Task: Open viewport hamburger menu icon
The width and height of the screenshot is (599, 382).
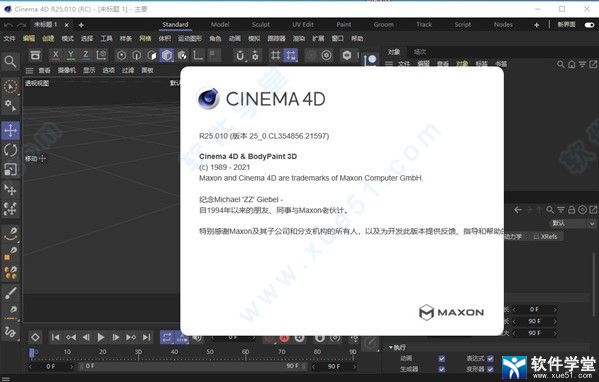Action: pyautogui.click(x=29, y=70)
